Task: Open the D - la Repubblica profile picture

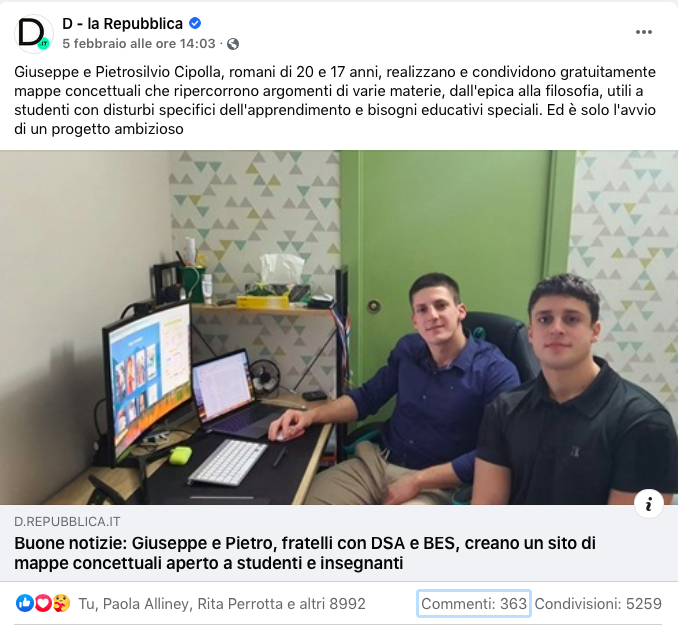Action: 34,33
